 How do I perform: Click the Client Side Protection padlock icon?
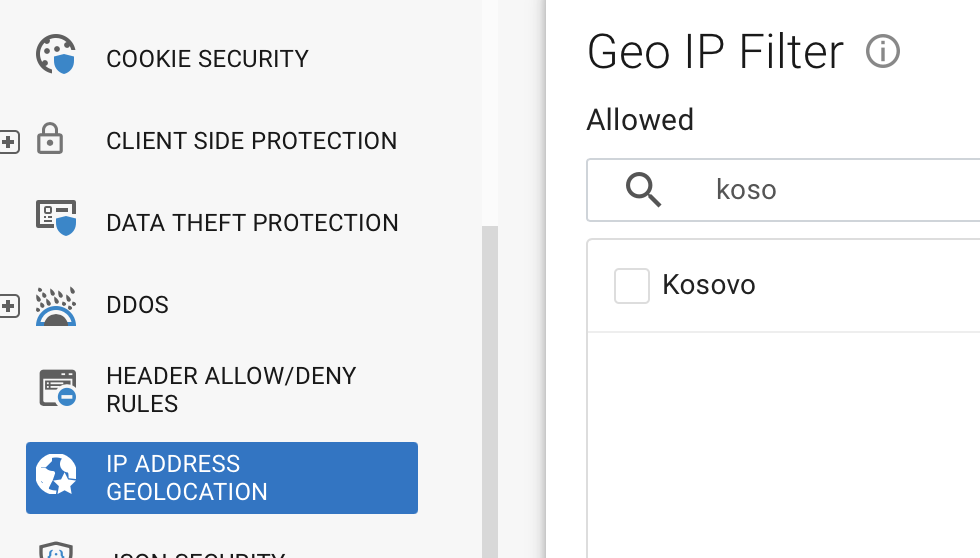[50, 138]
